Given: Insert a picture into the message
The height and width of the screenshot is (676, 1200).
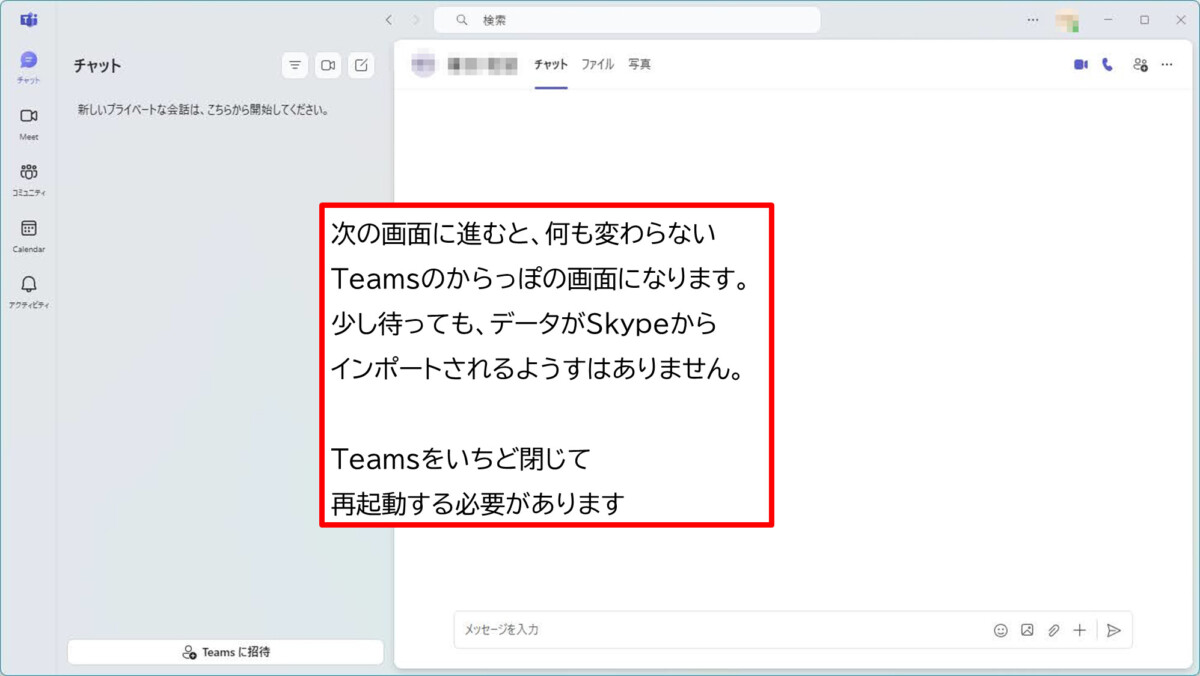Looking at the screenshot, I should (1027, 630).
